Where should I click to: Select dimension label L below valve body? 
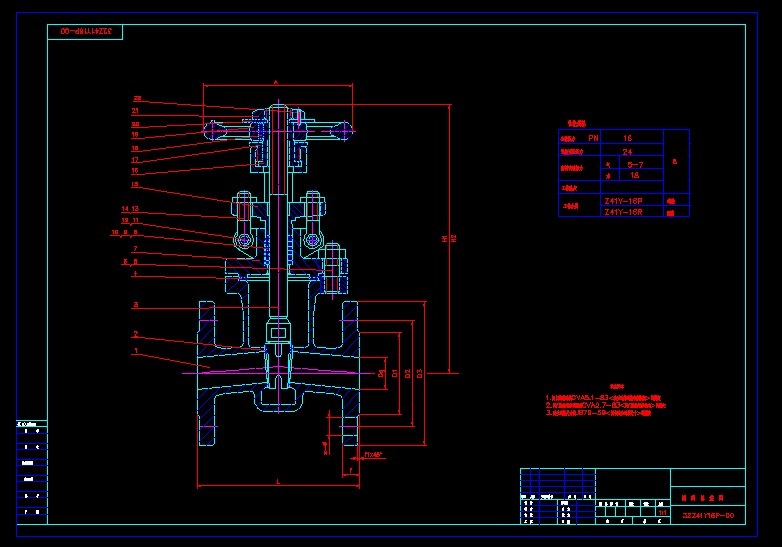tap(277, 483)
